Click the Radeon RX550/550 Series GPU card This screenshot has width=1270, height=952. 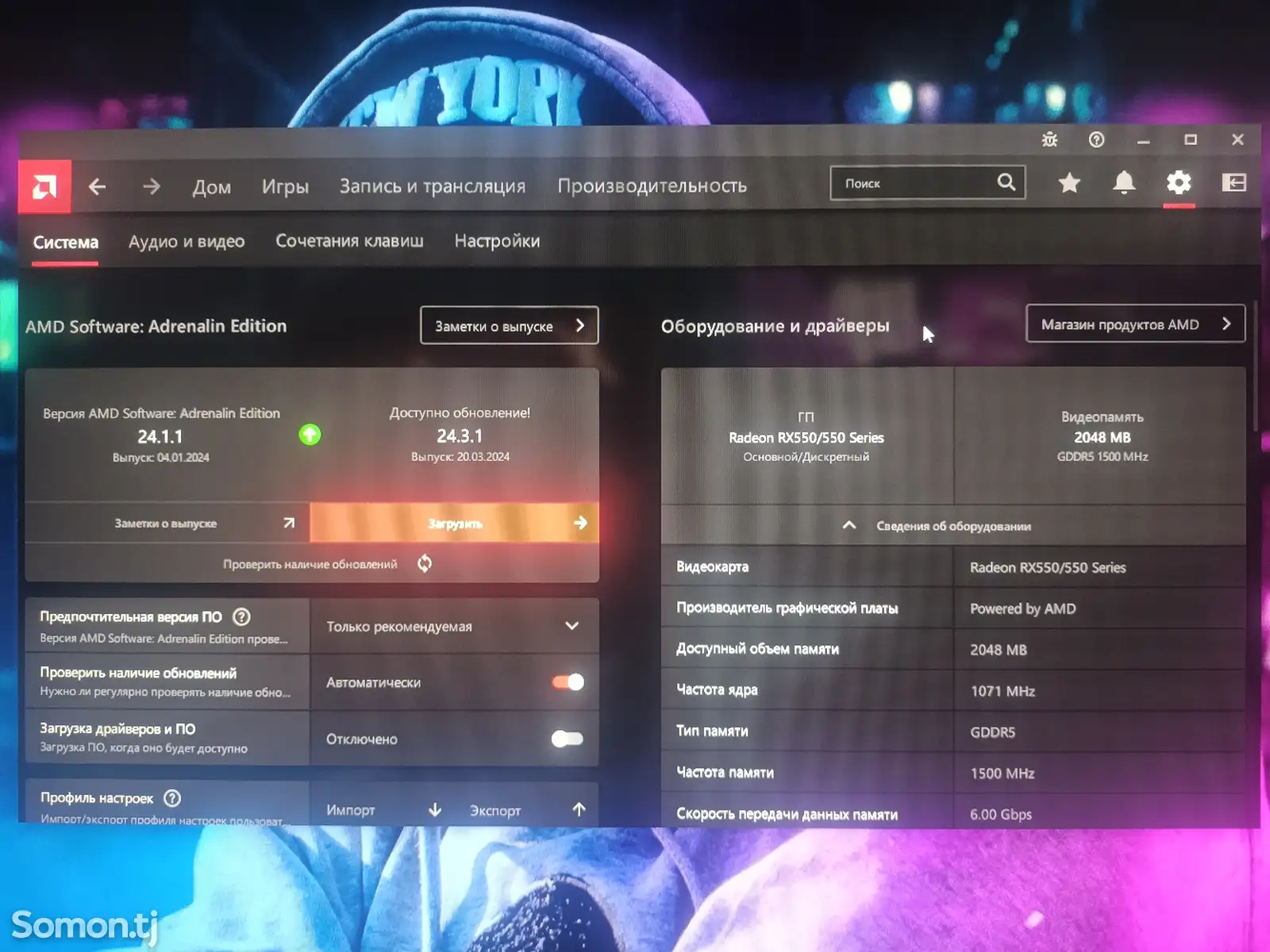pos(807,436)
